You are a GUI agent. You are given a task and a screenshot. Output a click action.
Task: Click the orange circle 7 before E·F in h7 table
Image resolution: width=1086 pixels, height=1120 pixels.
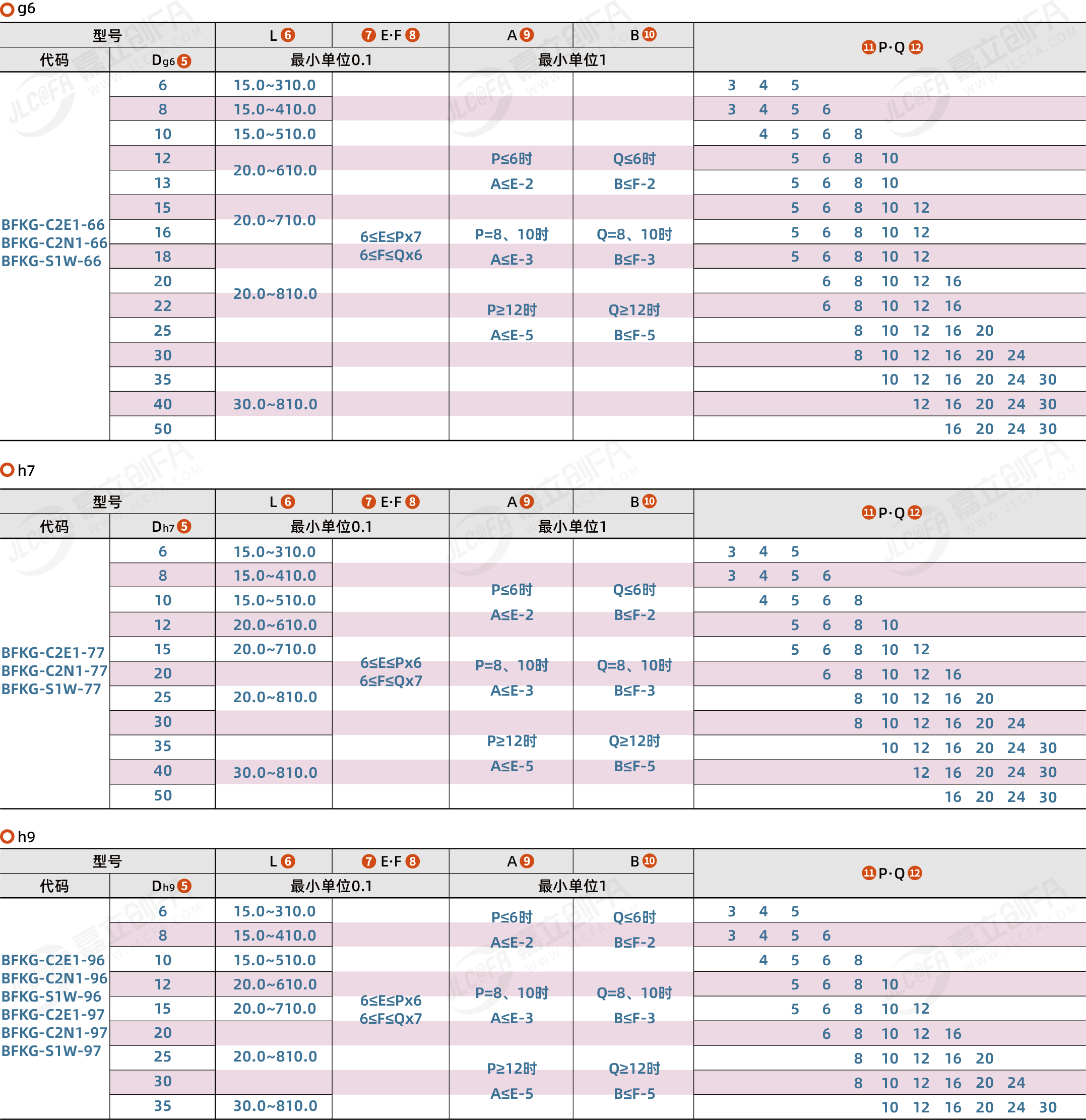pyautogui.click(x=368, y=502)
